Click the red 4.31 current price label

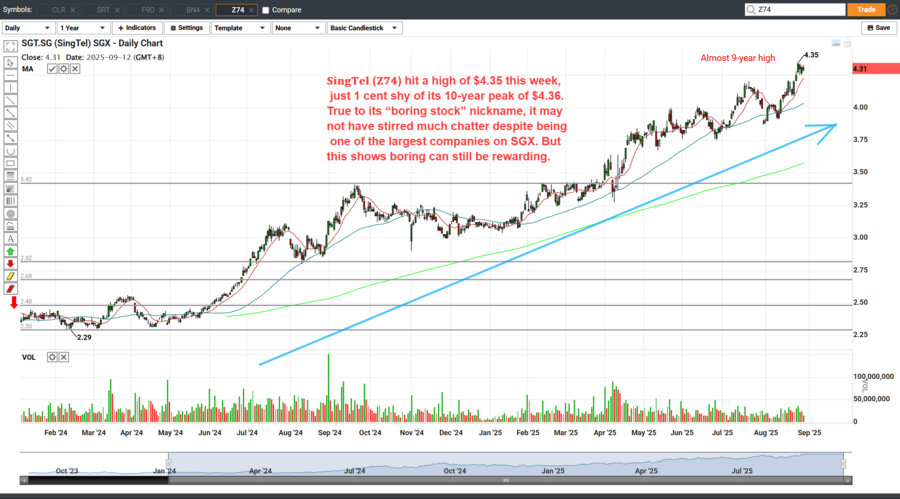875,69
